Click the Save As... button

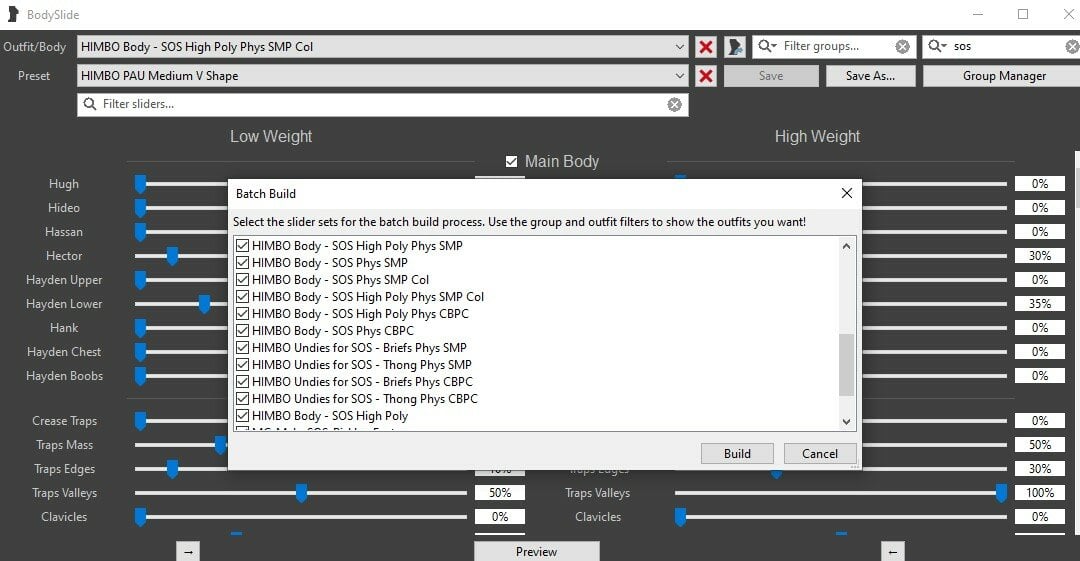pos(870,76)
